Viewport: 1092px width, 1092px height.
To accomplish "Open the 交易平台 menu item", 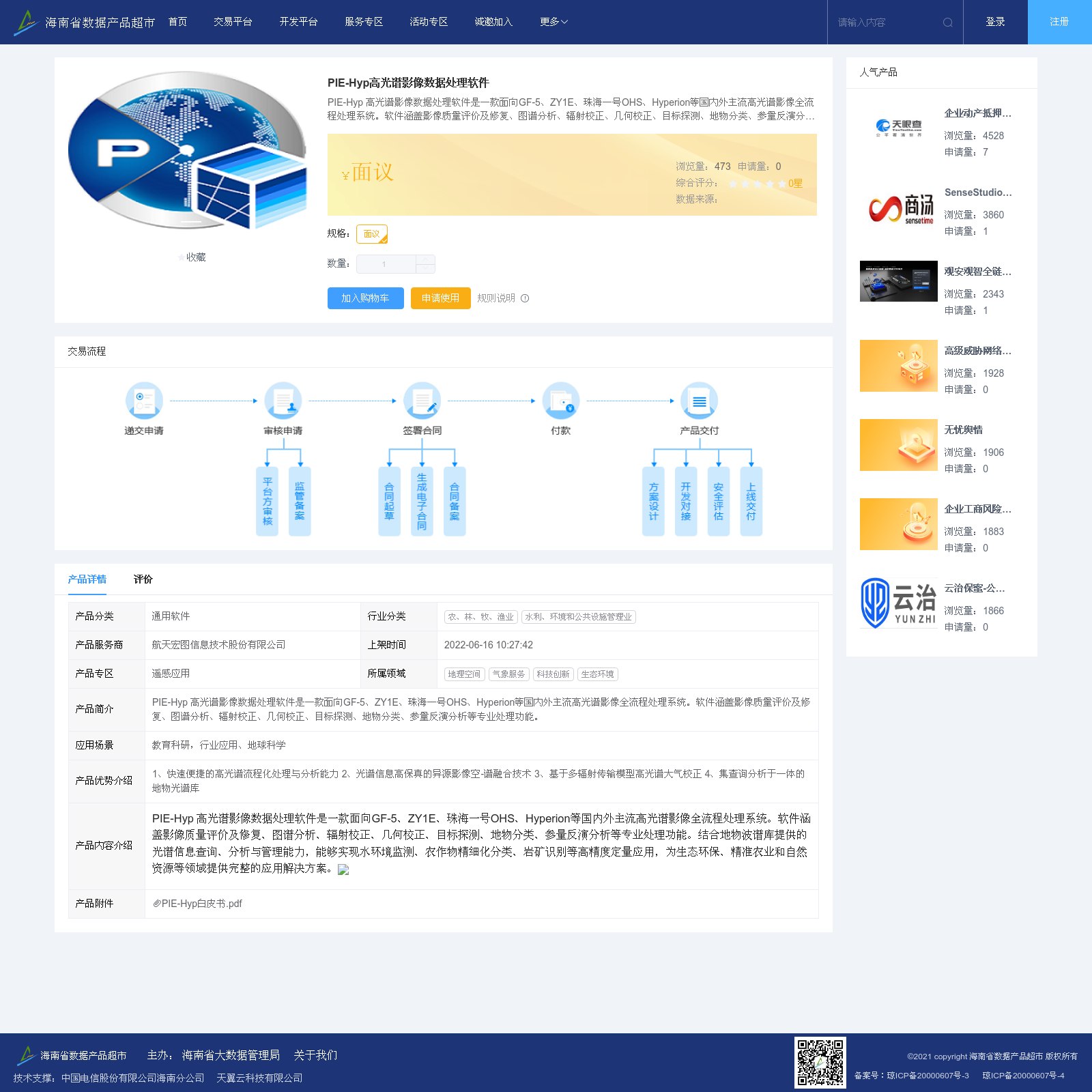I will (233, 22).
